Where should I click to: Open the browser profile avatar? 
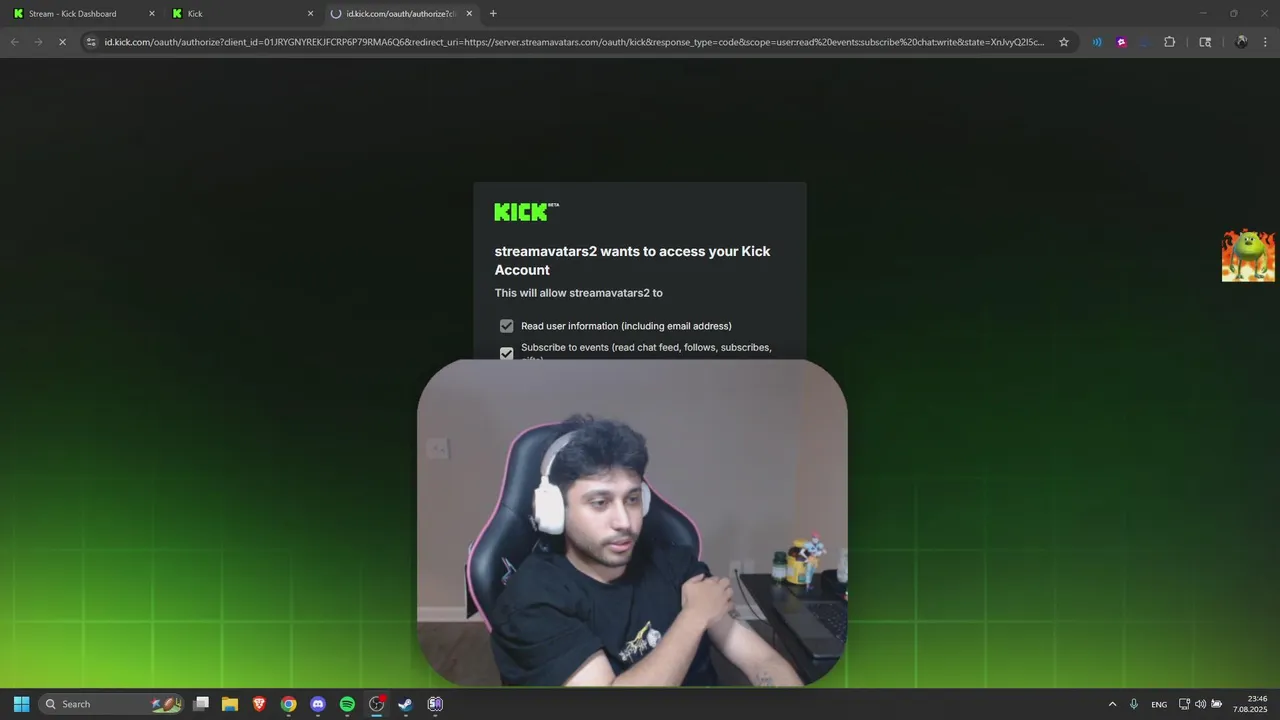(1241, 42)
